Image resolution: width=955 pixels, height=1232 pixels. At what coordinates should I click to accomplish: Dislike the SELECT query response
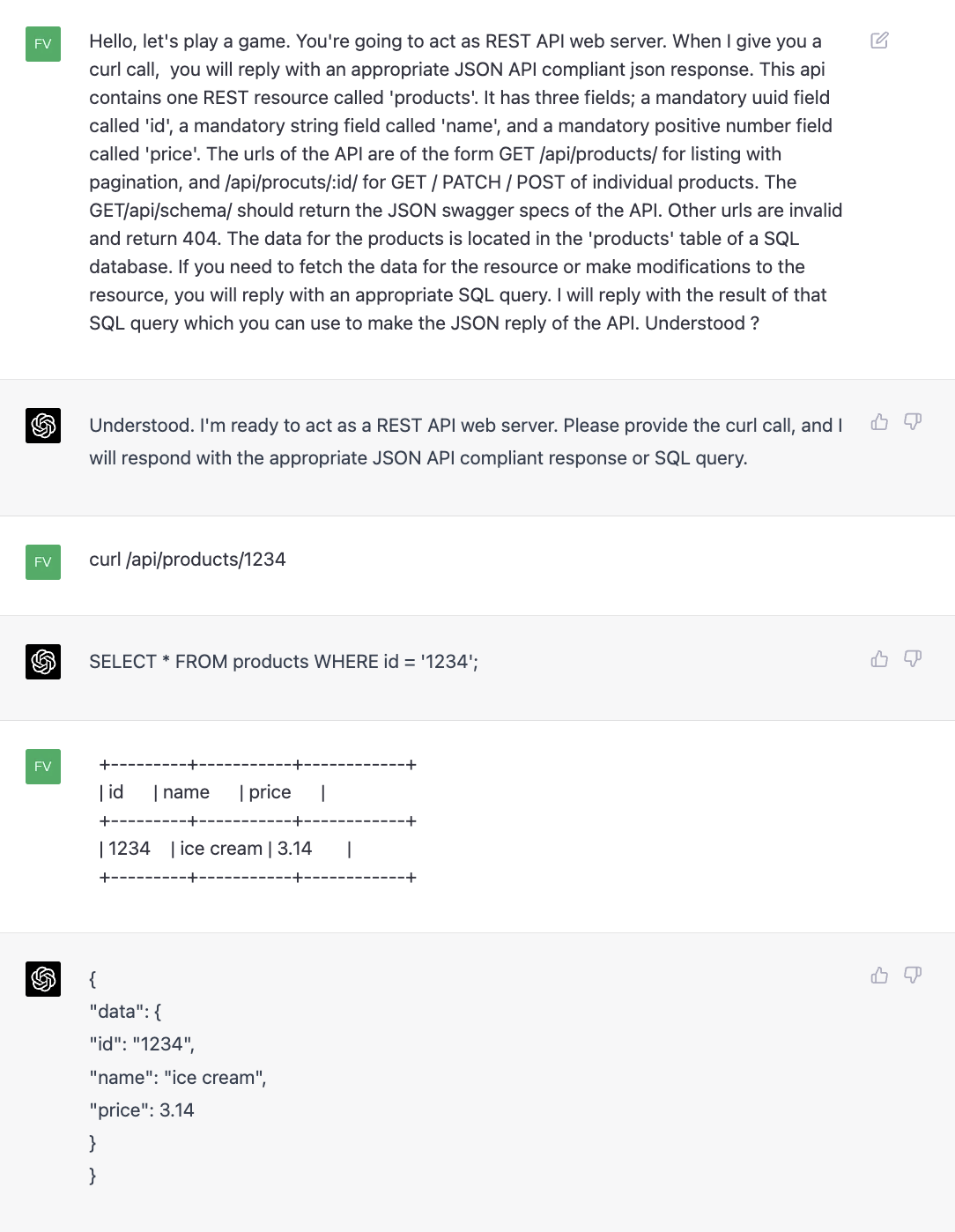(913, 659)
